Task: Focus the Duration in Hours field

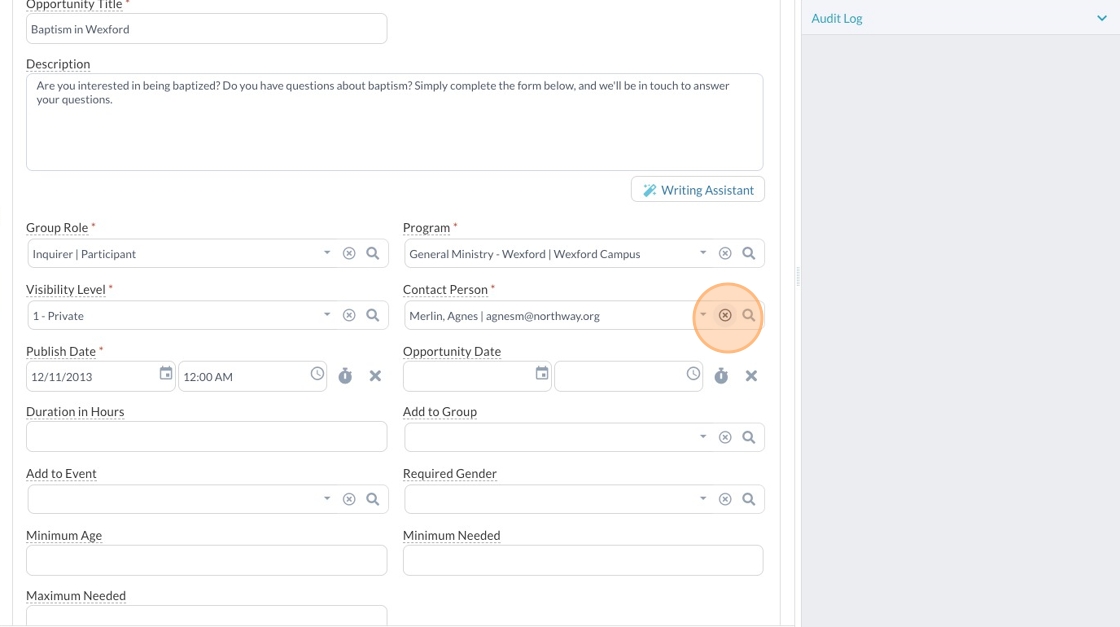Action: click(x=206, y=436)
